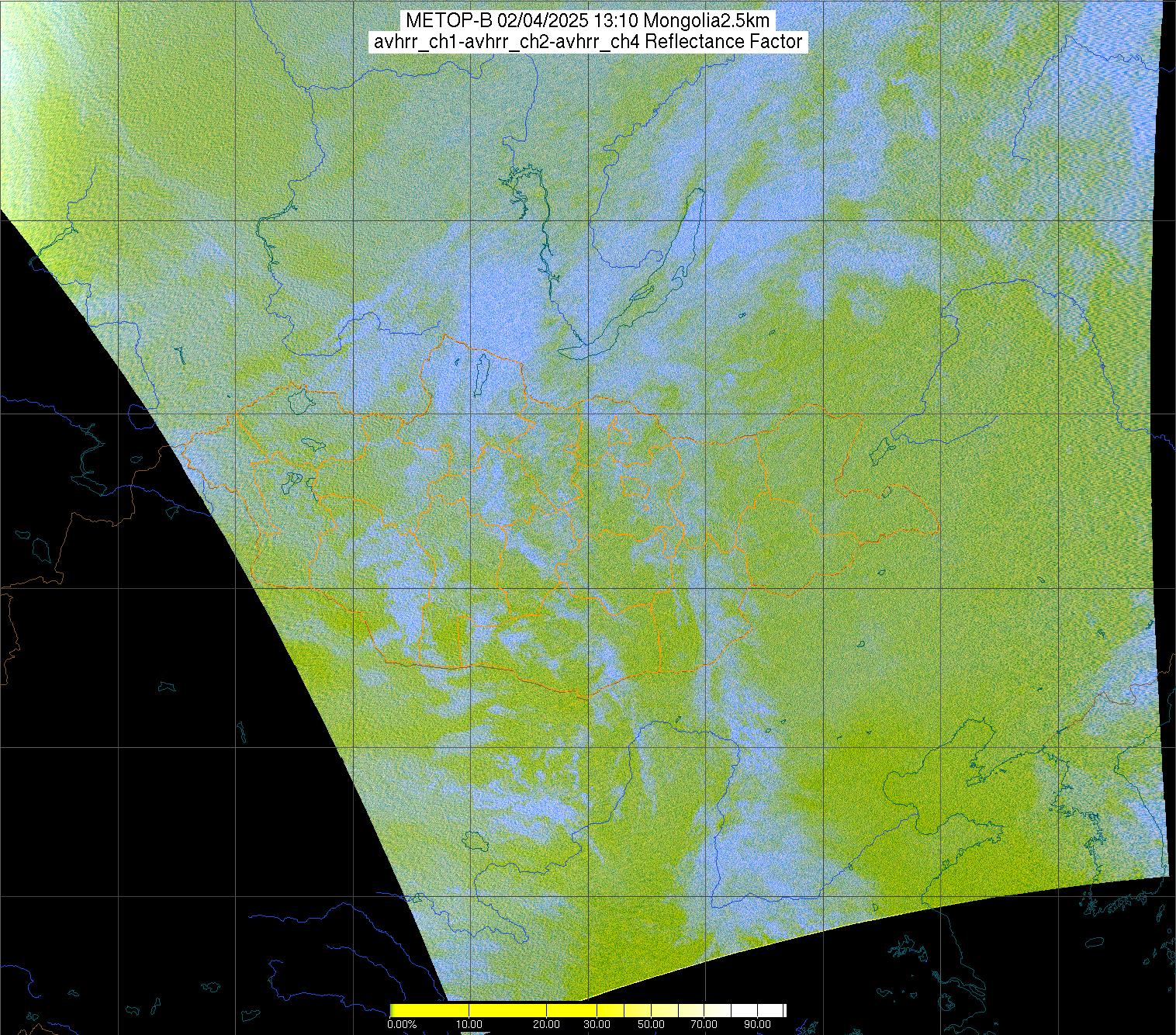1176x1035 pixels.
Task: Click the "90.00" colorbar label
Action: pyautogui.click(x=759, y=1025)
